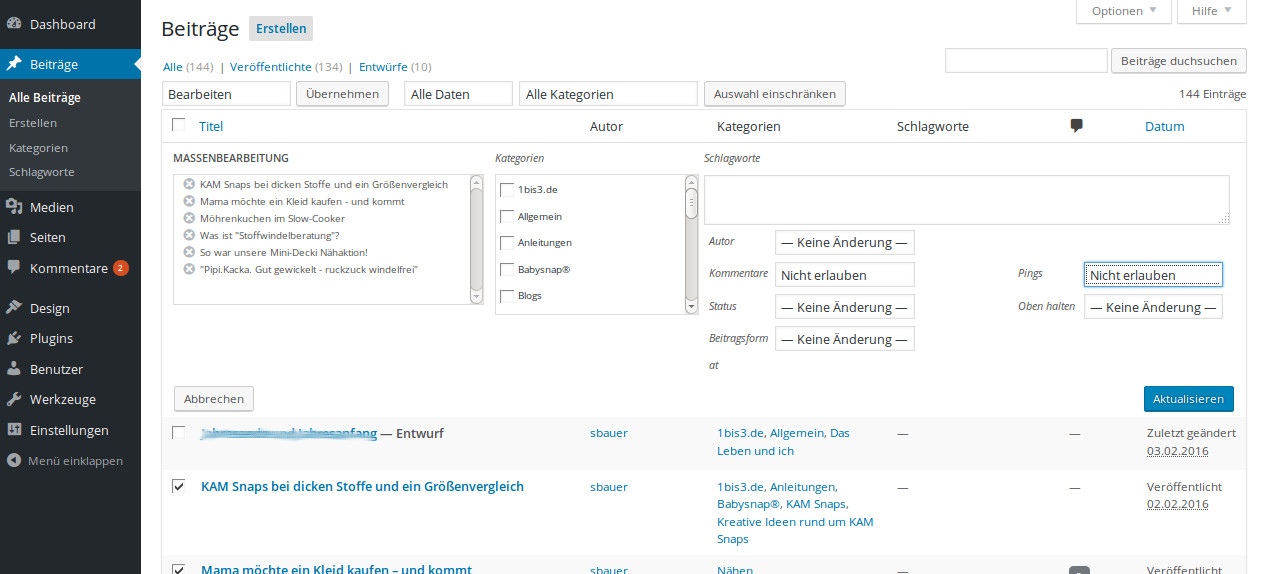This screenshot has width=1263, height=574.
Task: Filter posts by Entwürfe link
Action: tap(383, 67)
